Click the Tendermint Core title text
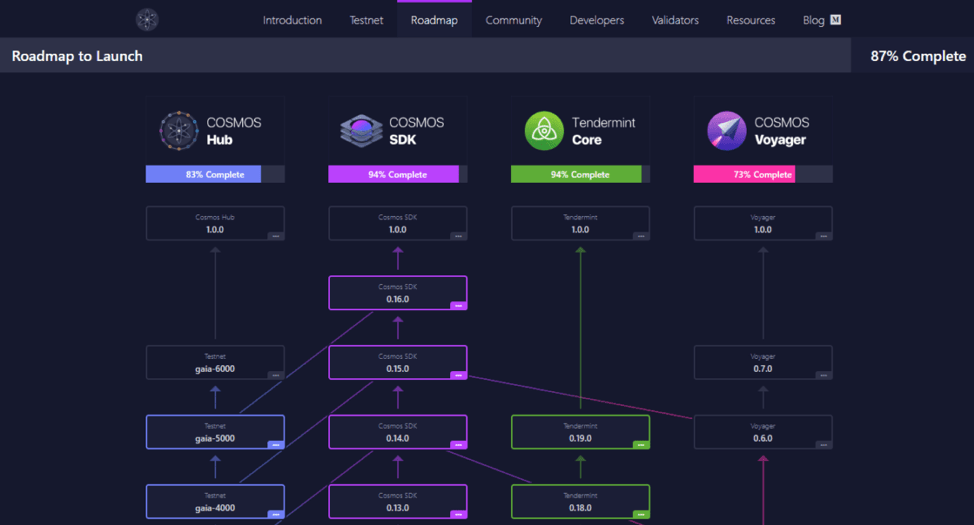The width and height of the screenshot is (974, 525). pyautogui.click(x=603, y=131)
